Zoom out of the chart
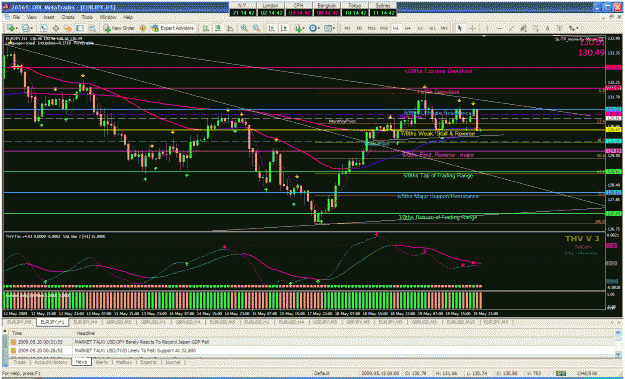The image size is (625, 379). pyautogui.click(x=256, y=28)
